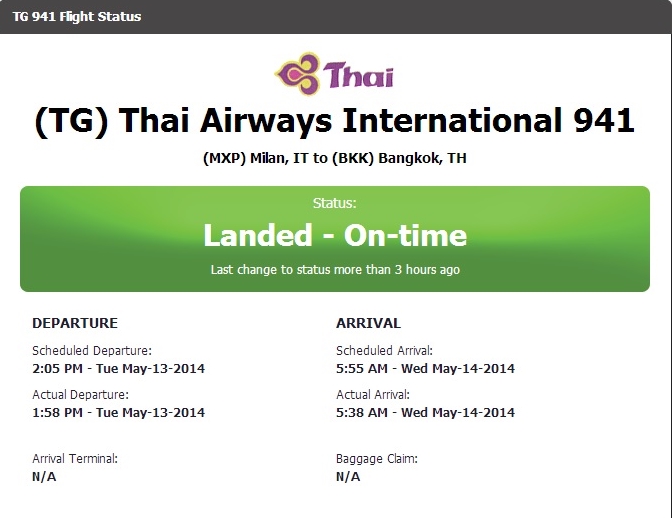This screenshot has width=672, height=518.
Task: Click the Actual Departure label
Action: pos(81,395)
